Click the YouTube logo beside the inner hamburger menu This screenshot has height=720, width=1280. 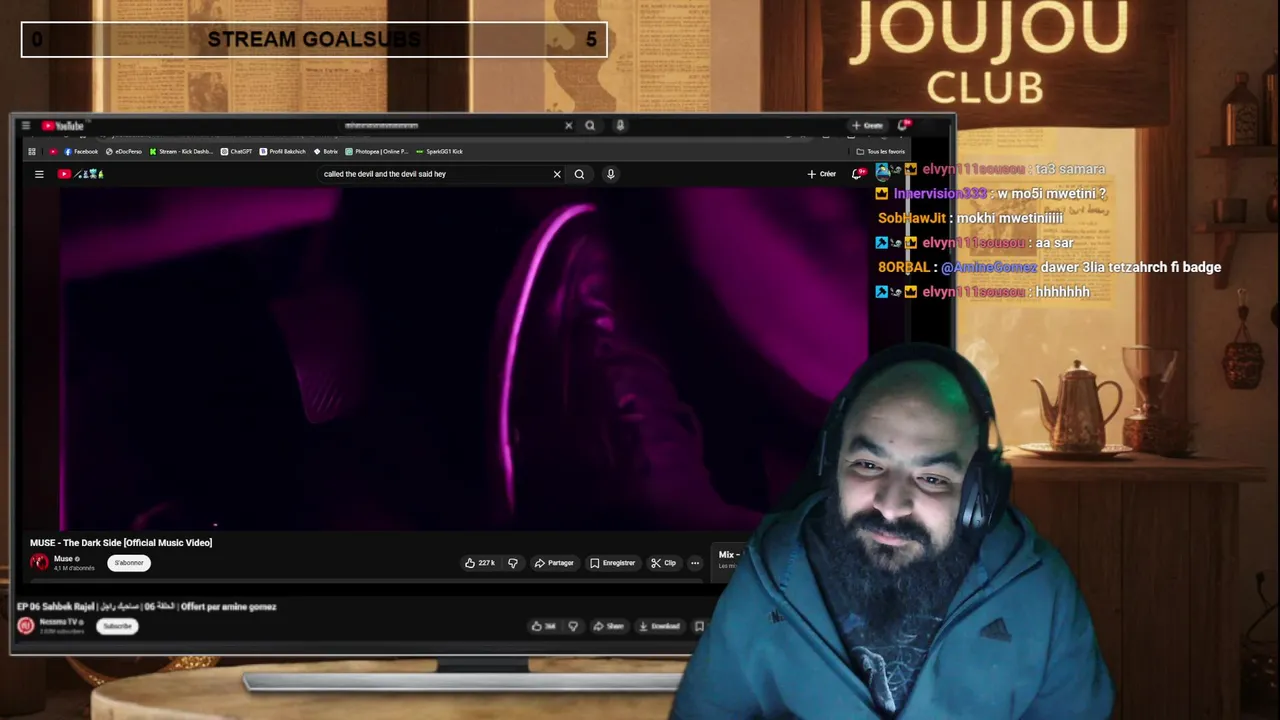click(80, 174)
